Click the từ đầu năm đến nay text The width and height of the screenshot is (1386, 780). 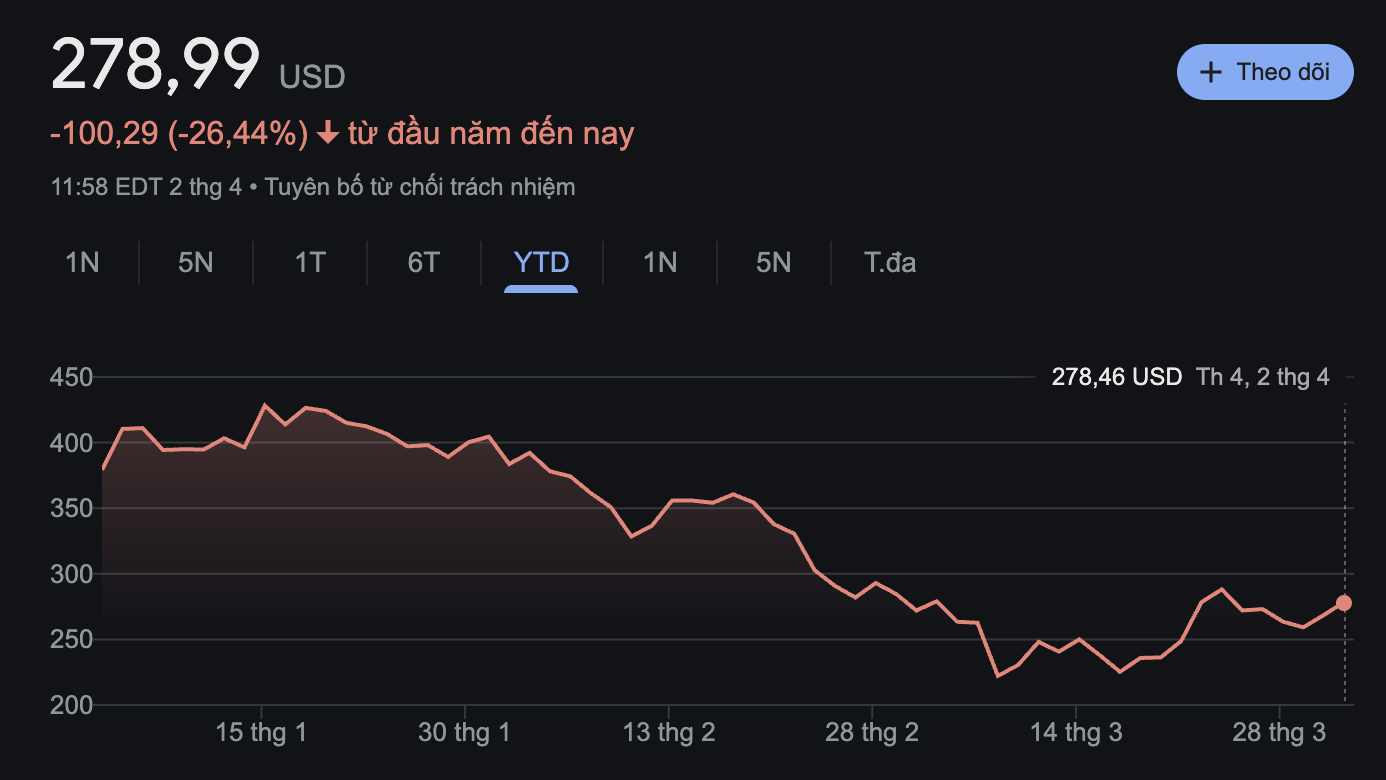(491, 133)
